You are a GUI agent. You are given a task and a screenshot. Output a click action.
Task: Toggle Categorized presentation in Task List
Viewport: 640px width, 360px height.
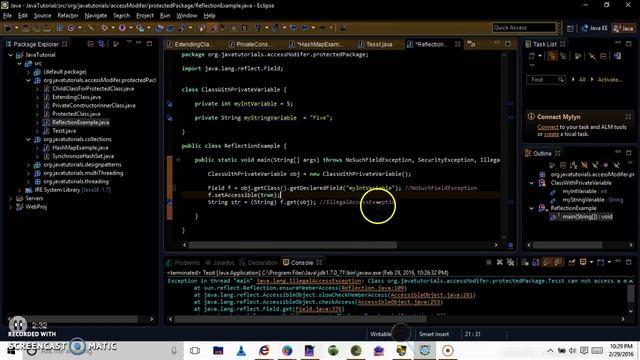[x=552, y=56]
